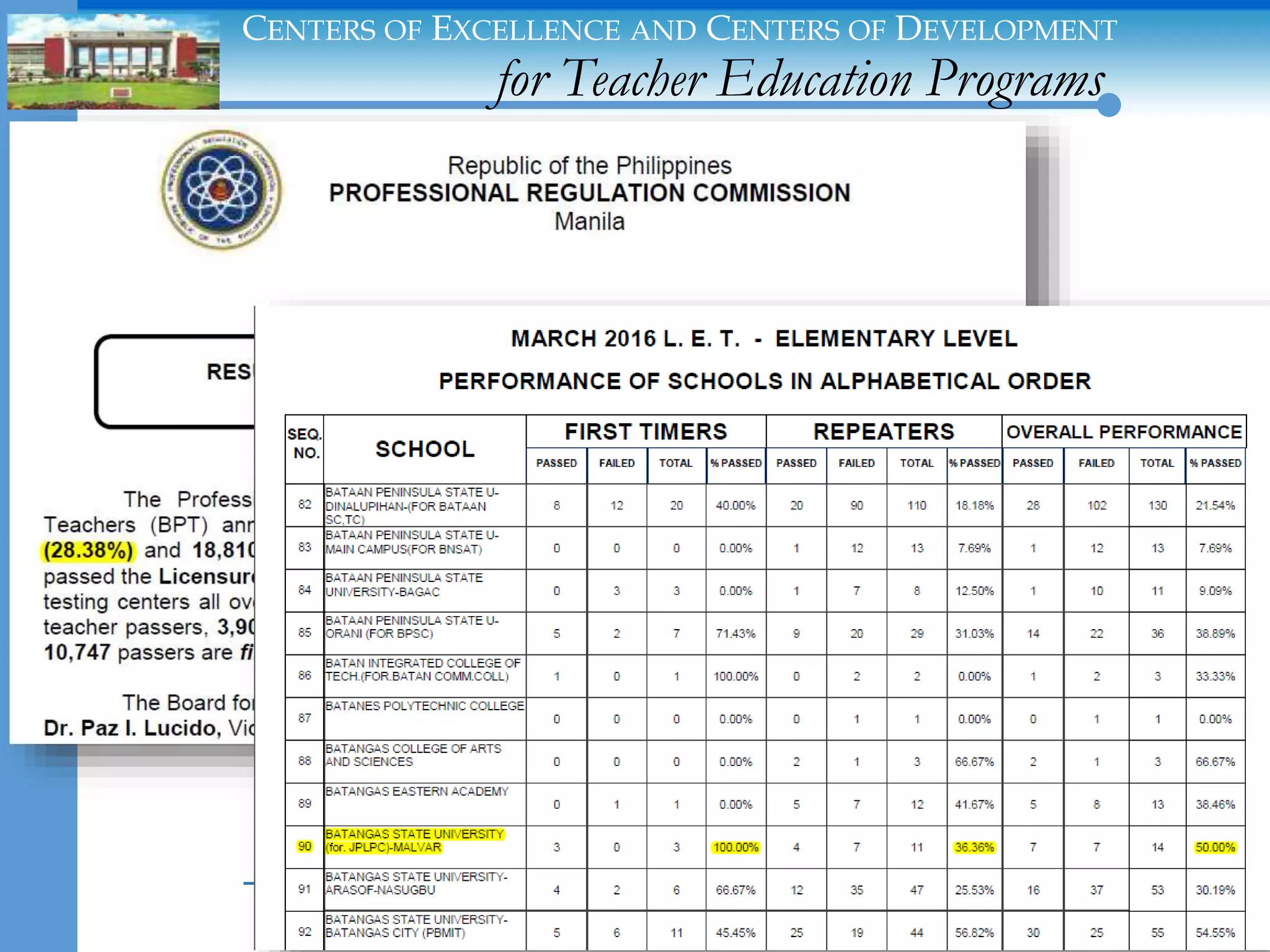Click the campus building photo thumbnail
The height and width of the screenshot is (952, 1270).
tap(113, 62)
